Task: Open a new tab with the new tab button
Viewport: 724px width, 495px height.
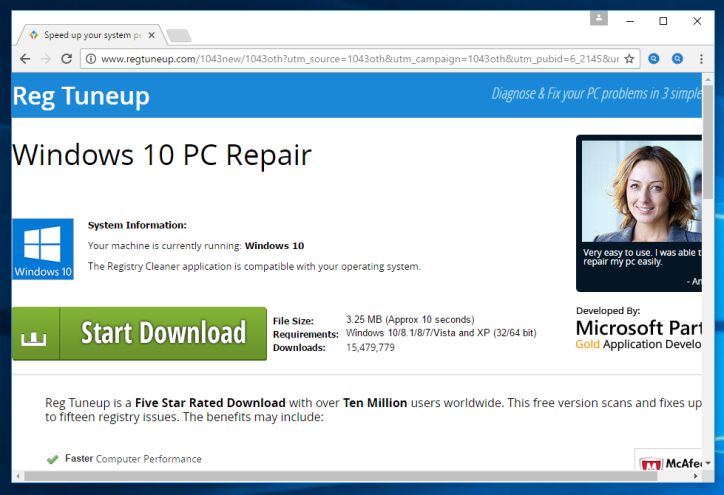Action: tap(179, 36)
